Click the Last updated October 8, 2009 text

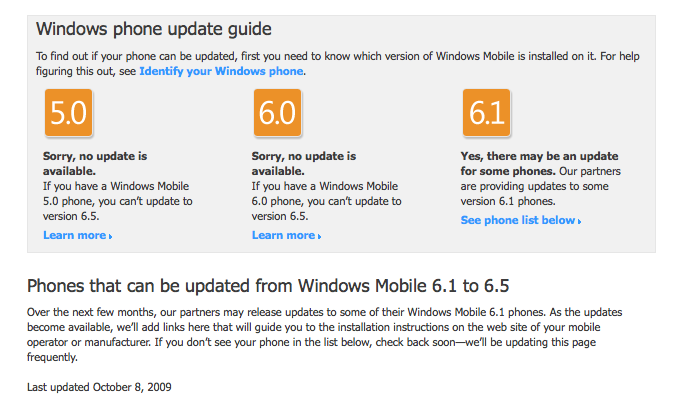coord(99,387)
